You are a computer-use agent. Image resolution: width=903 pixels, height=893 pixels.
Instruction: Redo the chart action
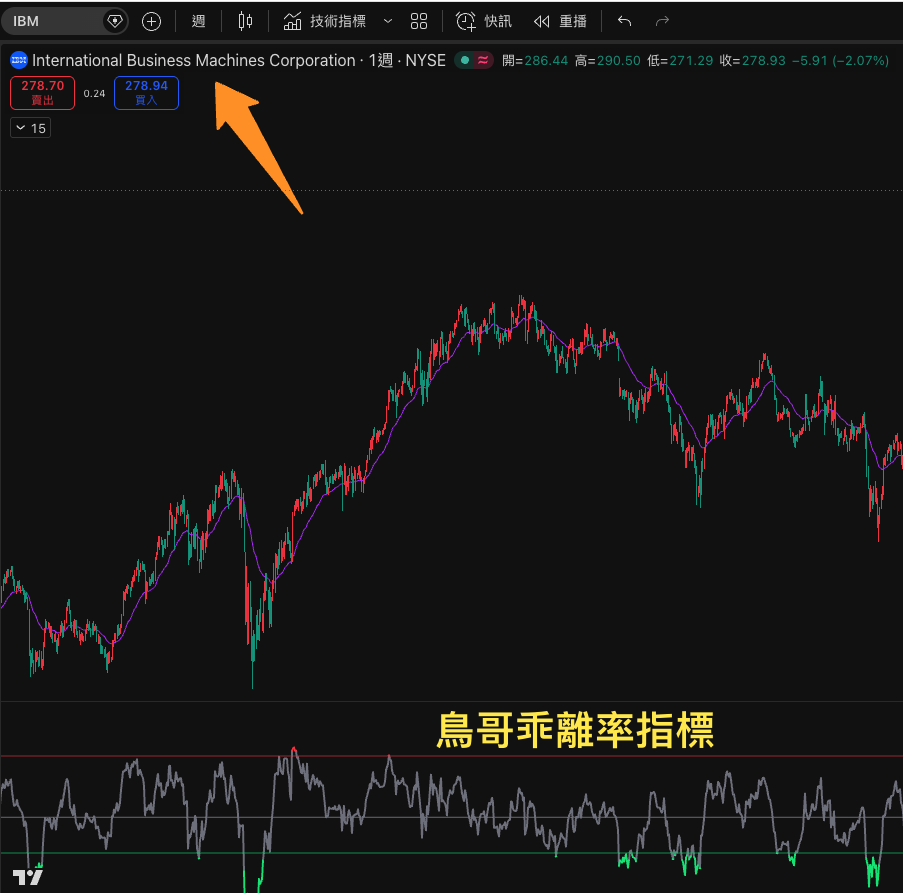click(662, 22)
